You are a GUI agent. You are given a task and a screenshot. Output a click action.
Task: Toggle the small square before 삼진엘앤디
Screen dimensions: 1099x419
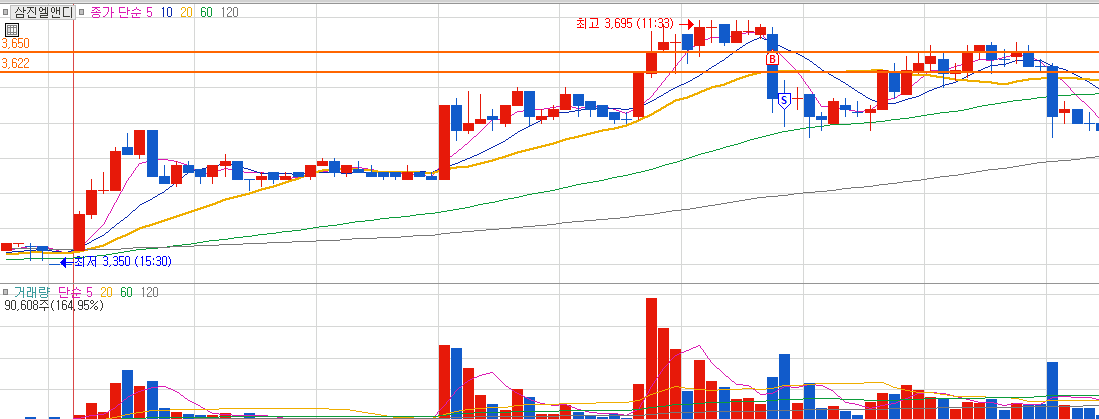(x=6, y=13)
